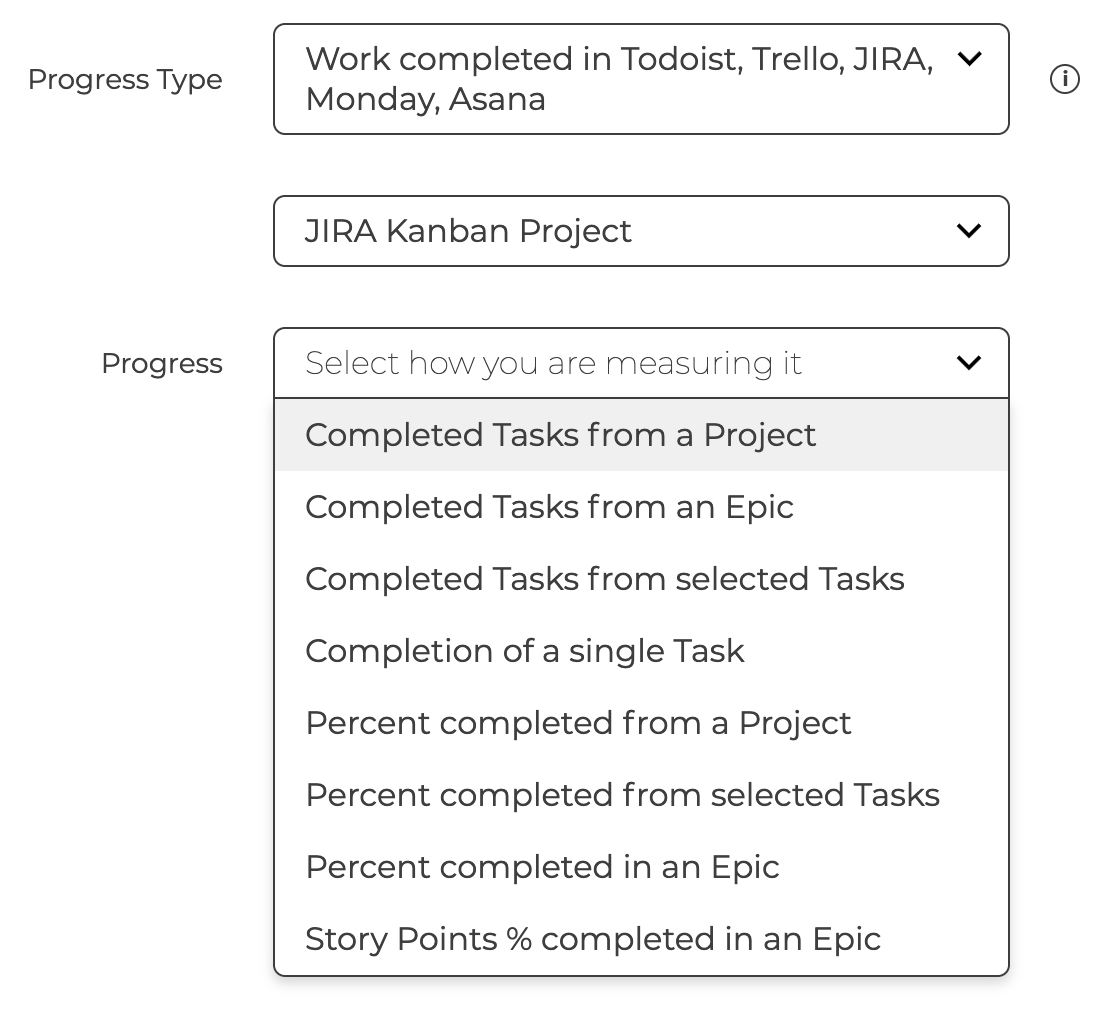
Task: Pick Percent completed from selected Tasks
Action: [x=622, y=794]
